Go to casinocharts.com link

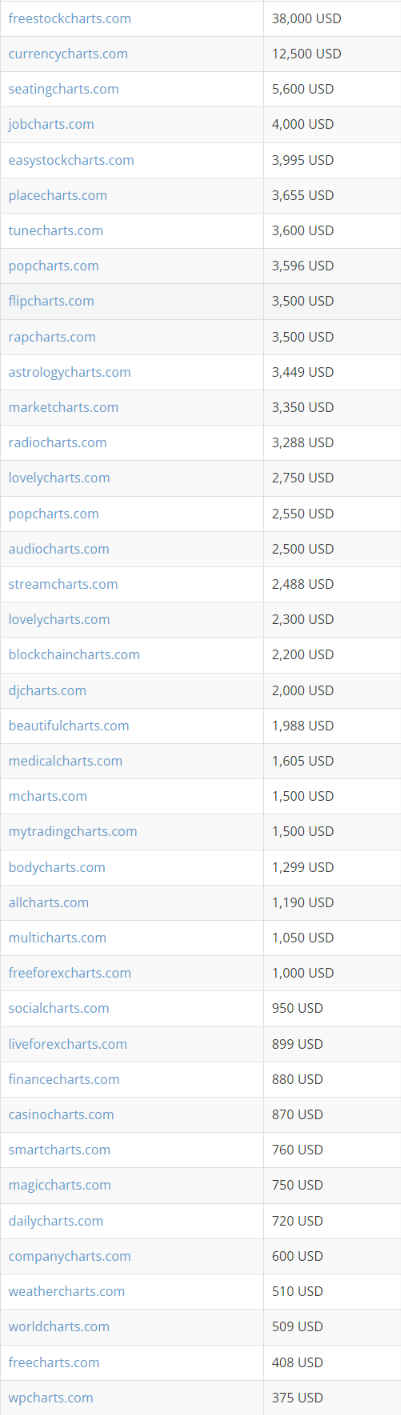61,1114
